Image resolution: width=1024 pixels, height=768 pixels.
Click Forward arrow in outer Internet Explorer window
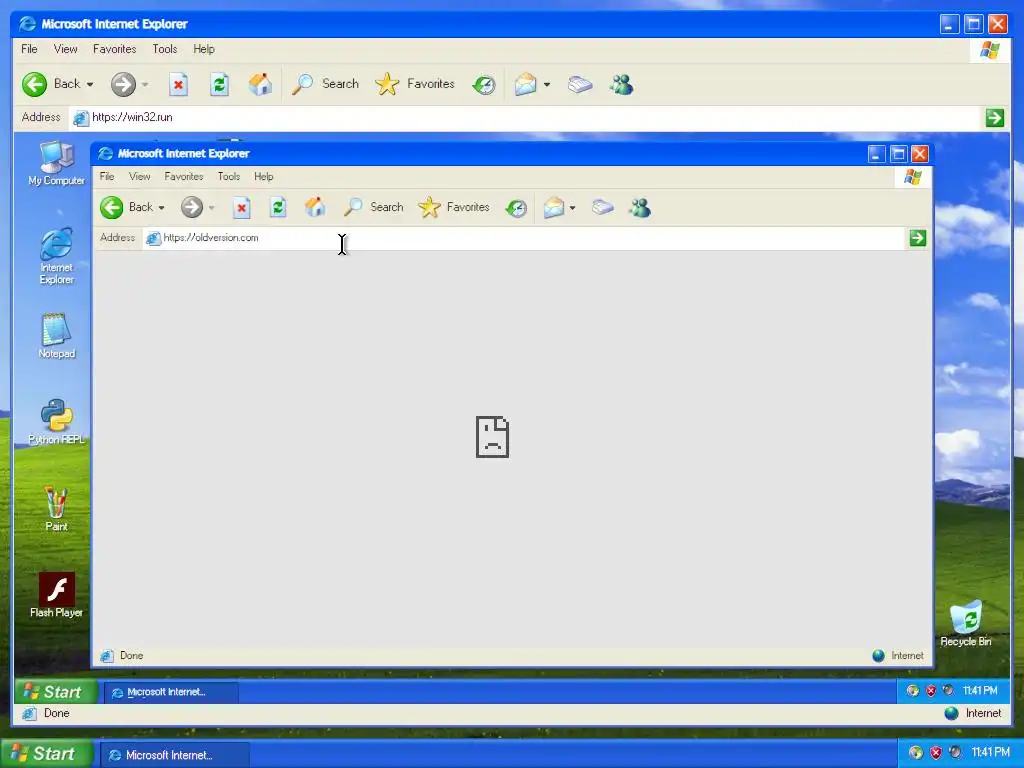coord(123,84)
